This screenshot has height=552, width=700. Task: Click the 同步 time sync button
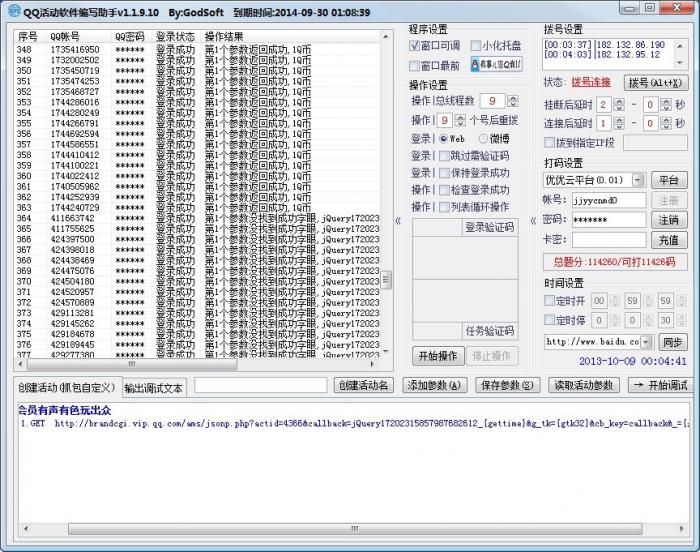[672, 342]
